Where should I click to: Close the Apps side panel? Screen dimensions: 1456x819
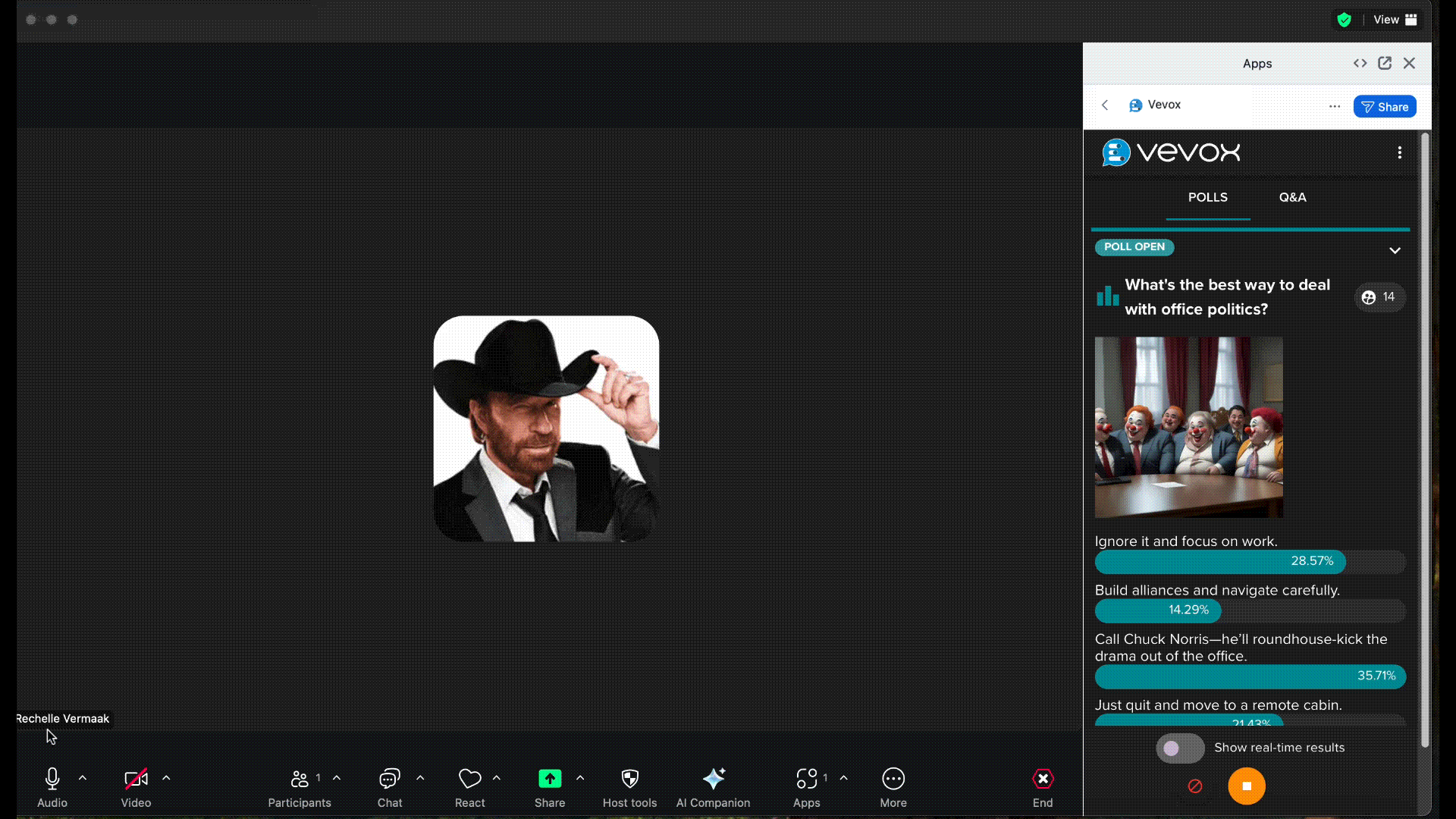pyautogui.click(x=1409, y=63)
